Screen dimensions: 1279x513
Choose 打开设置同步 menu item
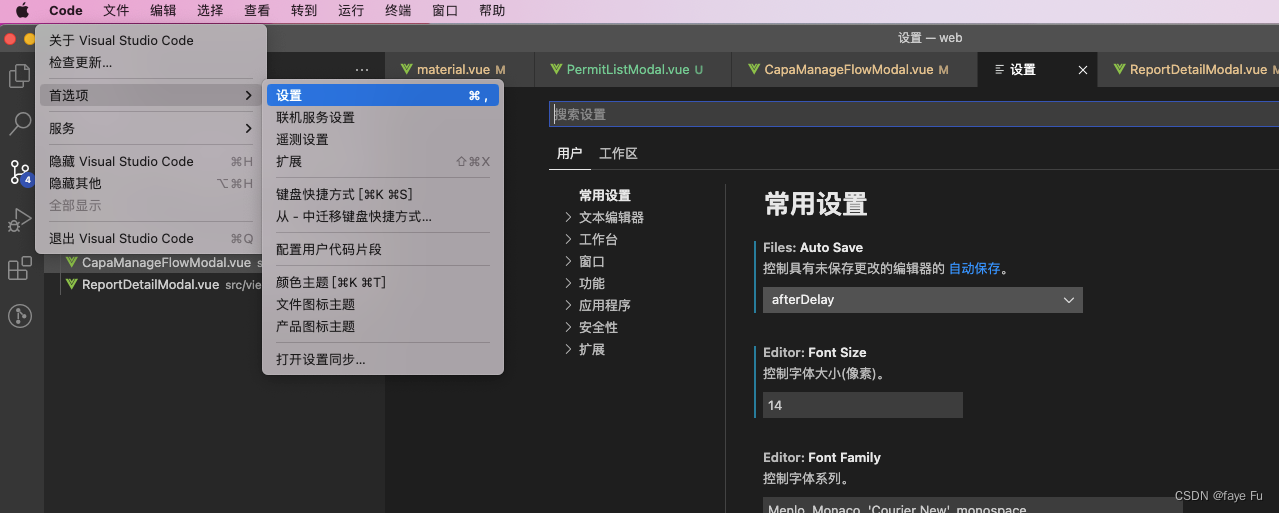pos(383,359)
